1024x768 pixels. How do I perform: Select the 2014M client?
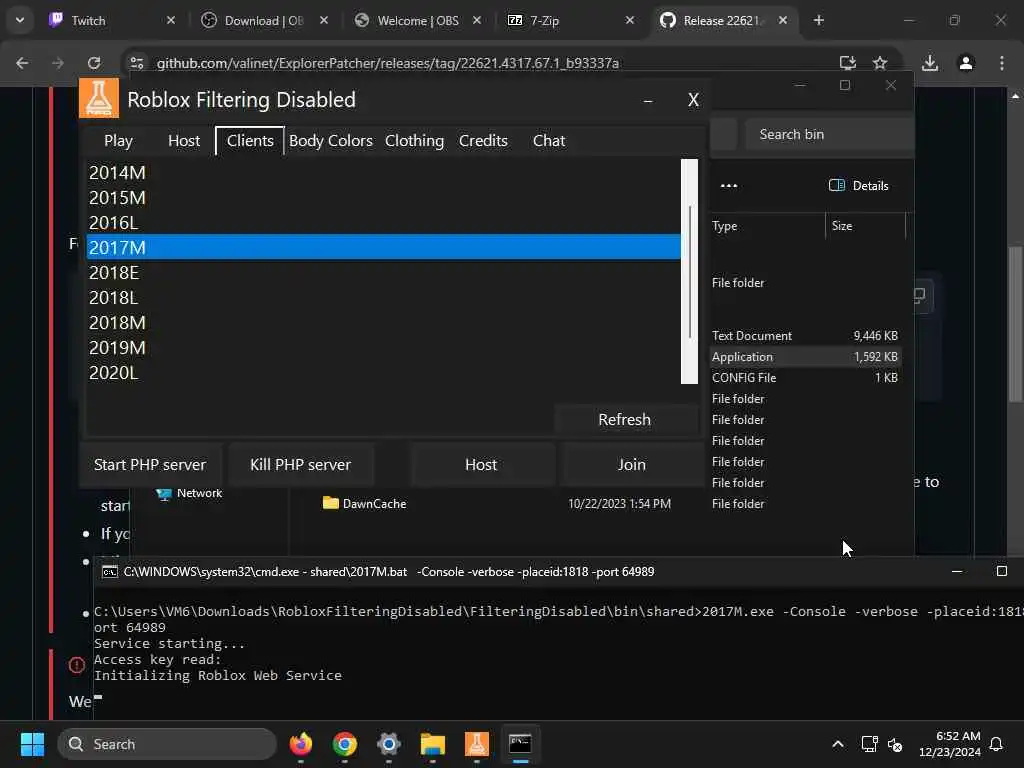point(383,172)
